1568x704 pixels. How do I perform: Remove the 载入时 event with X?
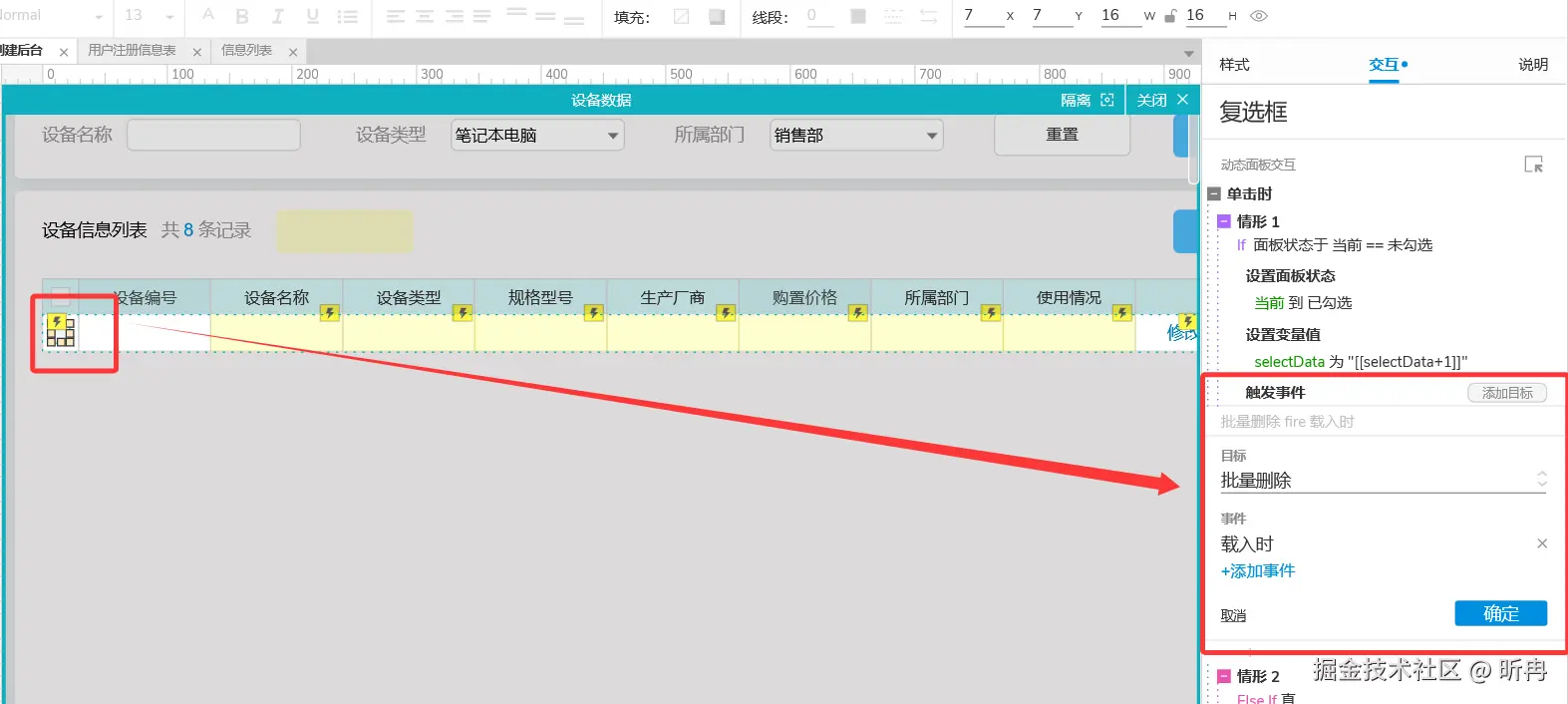point(1542,543)
